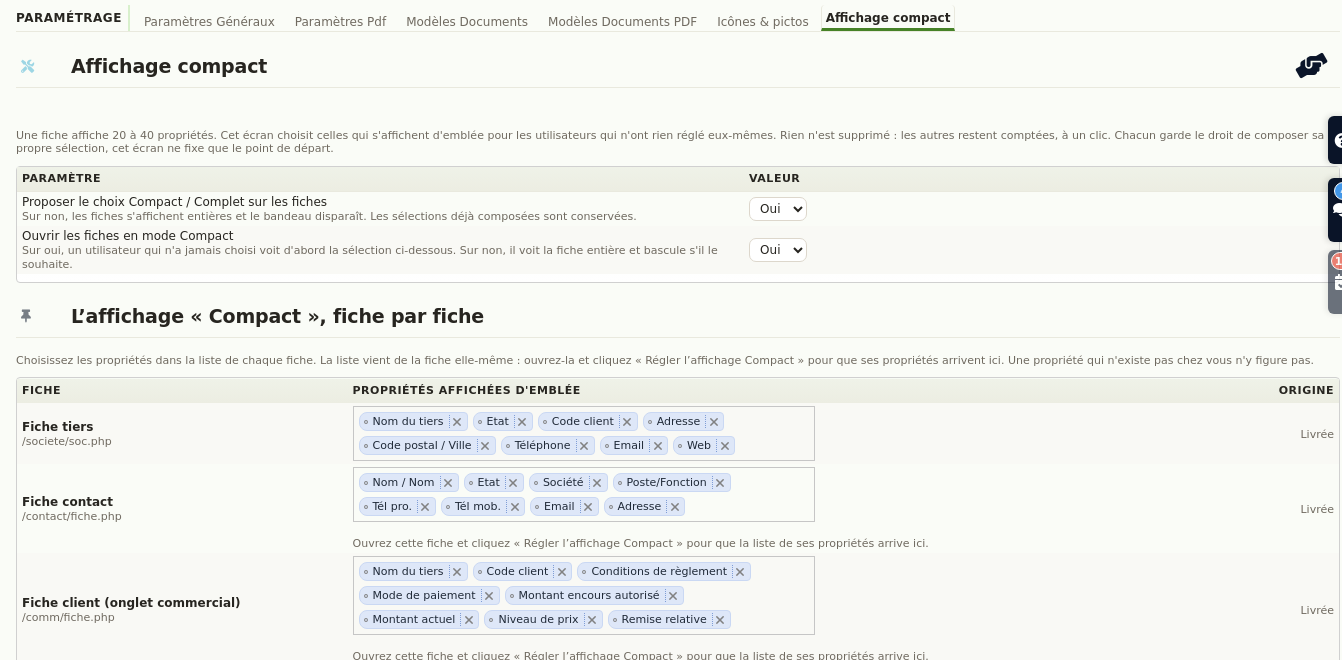
Task: Delete the 'Conditions de règlement' tag
Action: (740, 572)
